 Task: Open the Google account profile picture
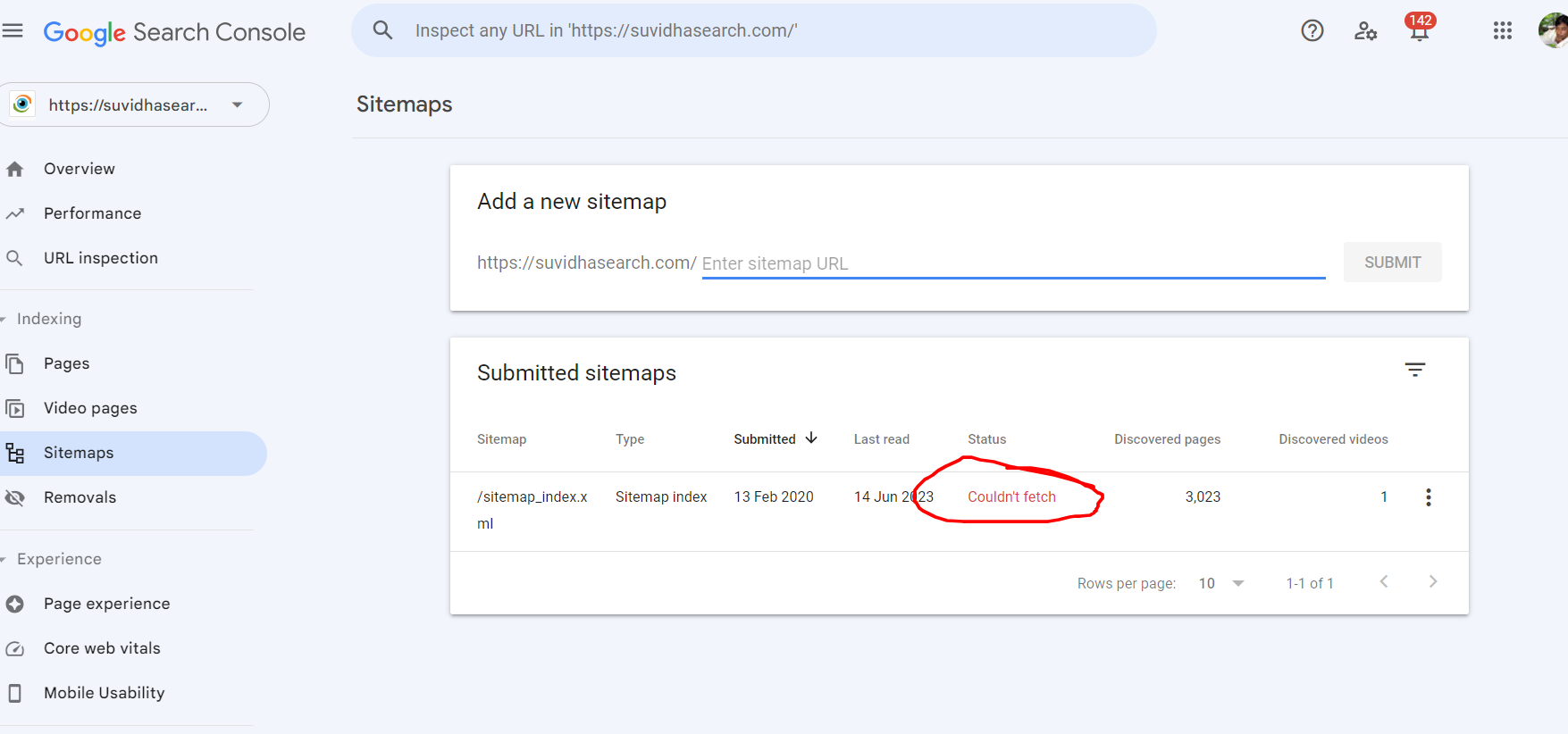point(1553,31)
